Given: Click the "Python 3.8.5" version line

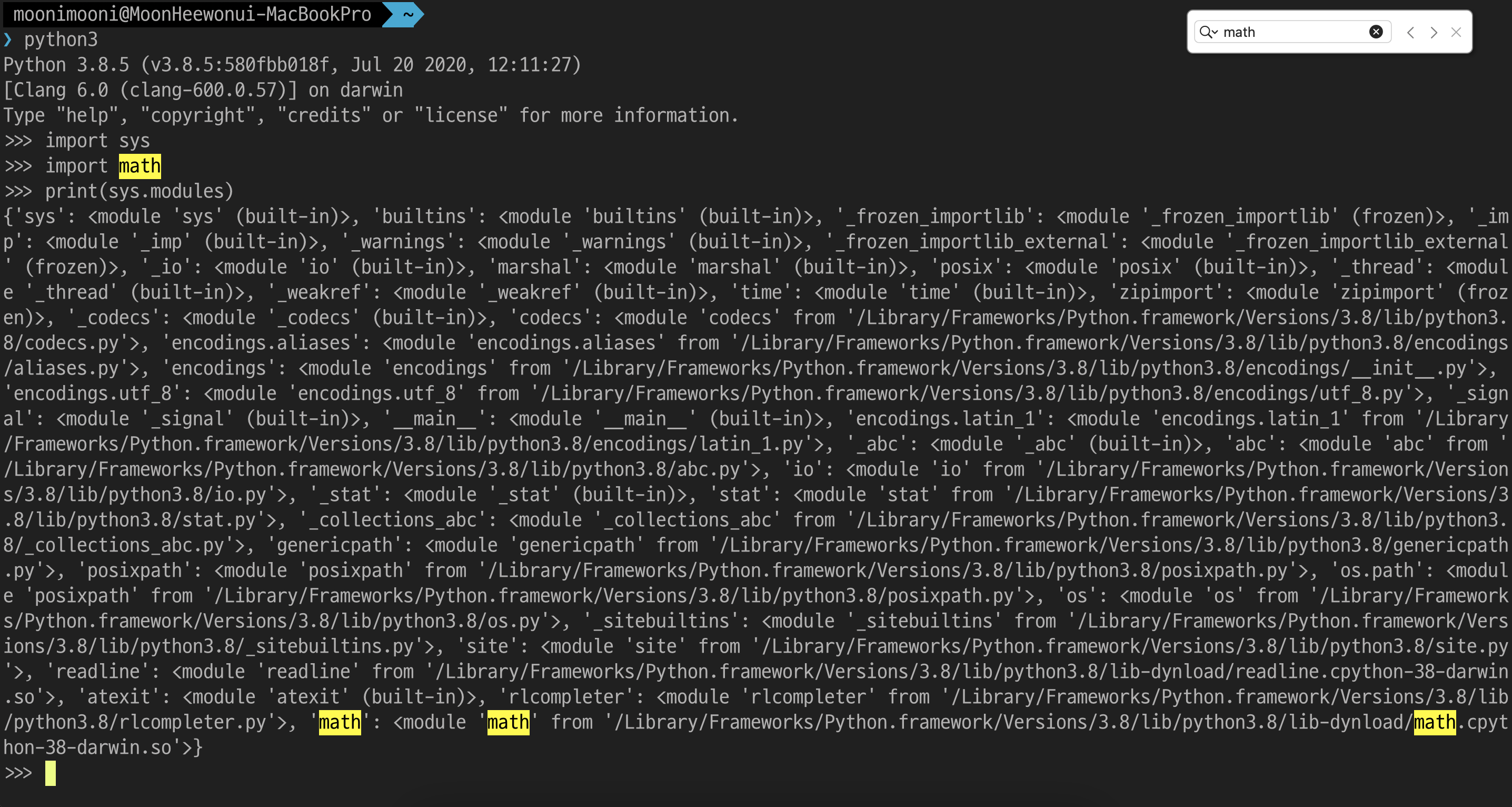Looking at the screenshot, I should [x=66, y=65].
